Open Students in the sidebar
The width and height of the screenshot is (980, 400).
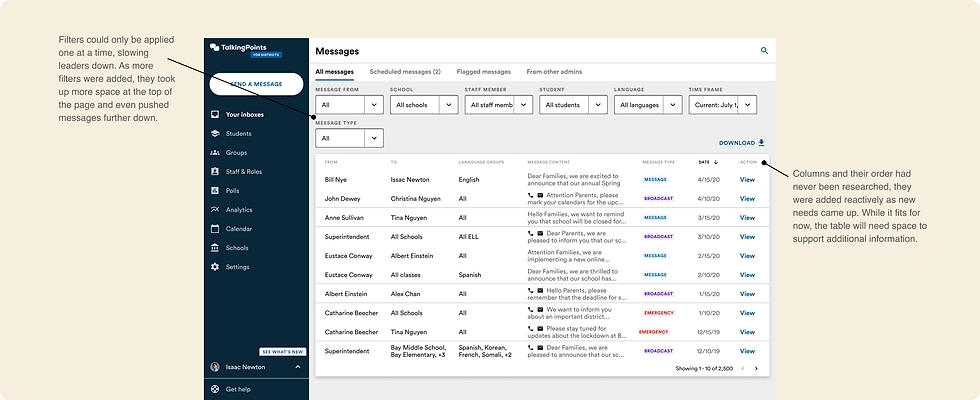tap(238, 134)
